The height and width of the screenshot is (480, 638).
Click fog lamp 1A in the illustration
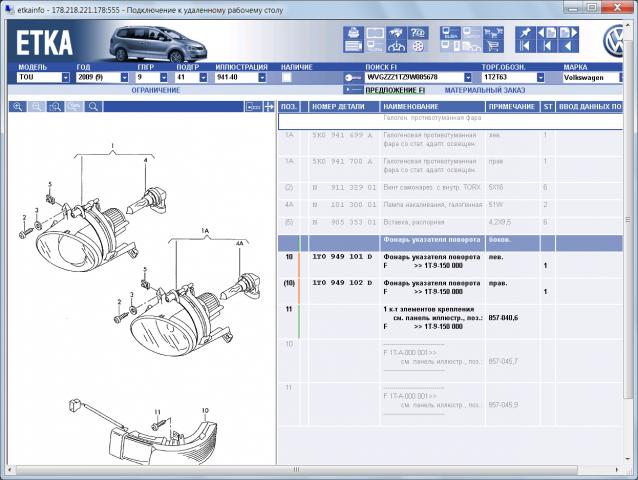(179, 321)
